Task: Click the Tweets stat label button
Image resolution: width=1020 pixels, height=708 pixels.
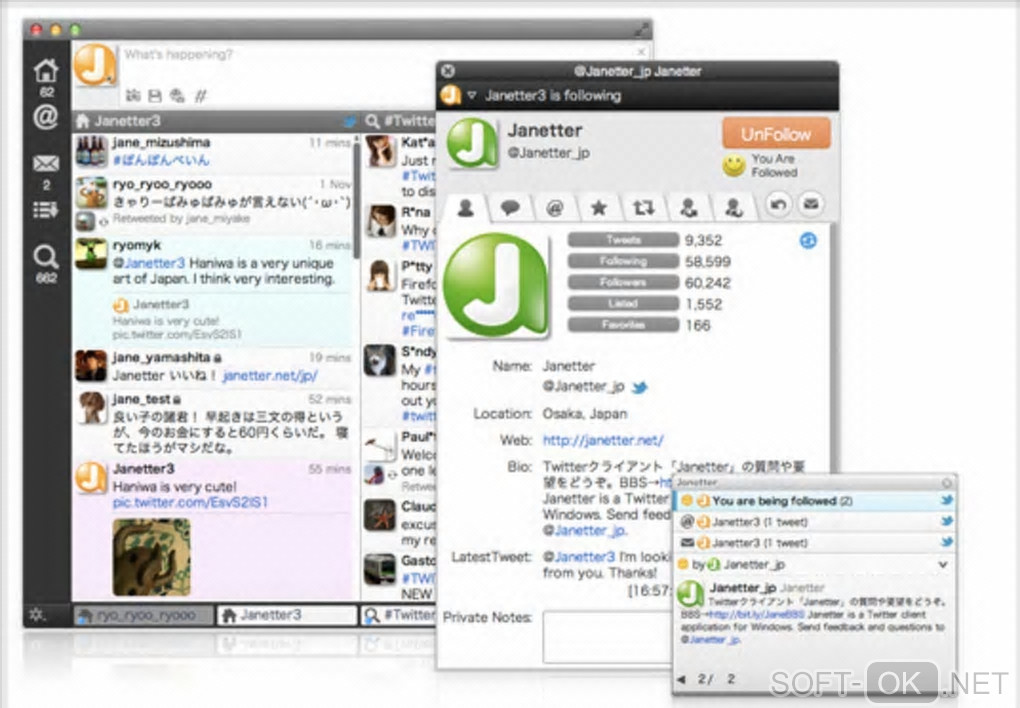Action: click(623, 240)
